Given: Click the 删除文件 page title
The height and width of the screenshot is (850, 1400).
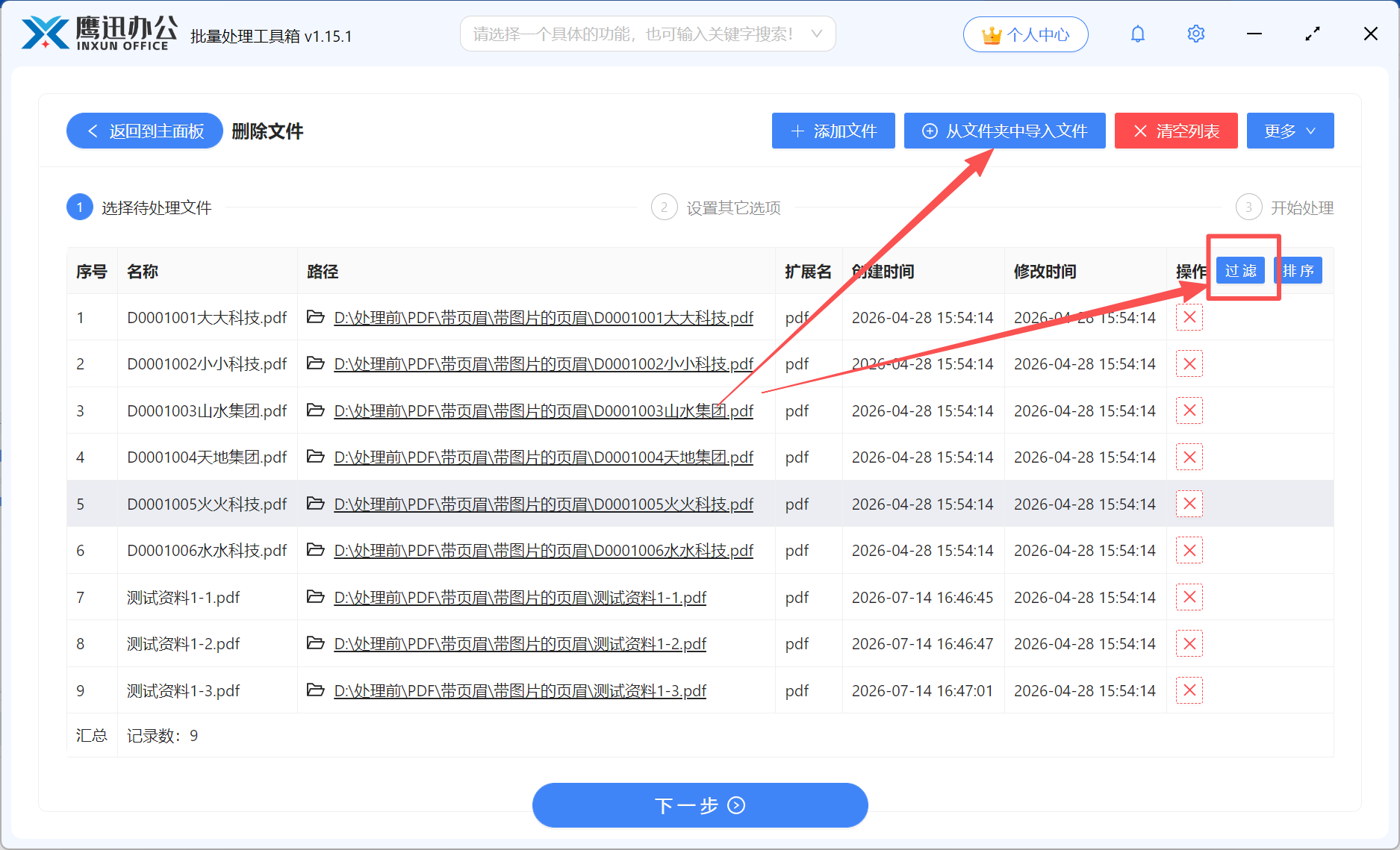Looking at the screenshot, I should point(267,131).
